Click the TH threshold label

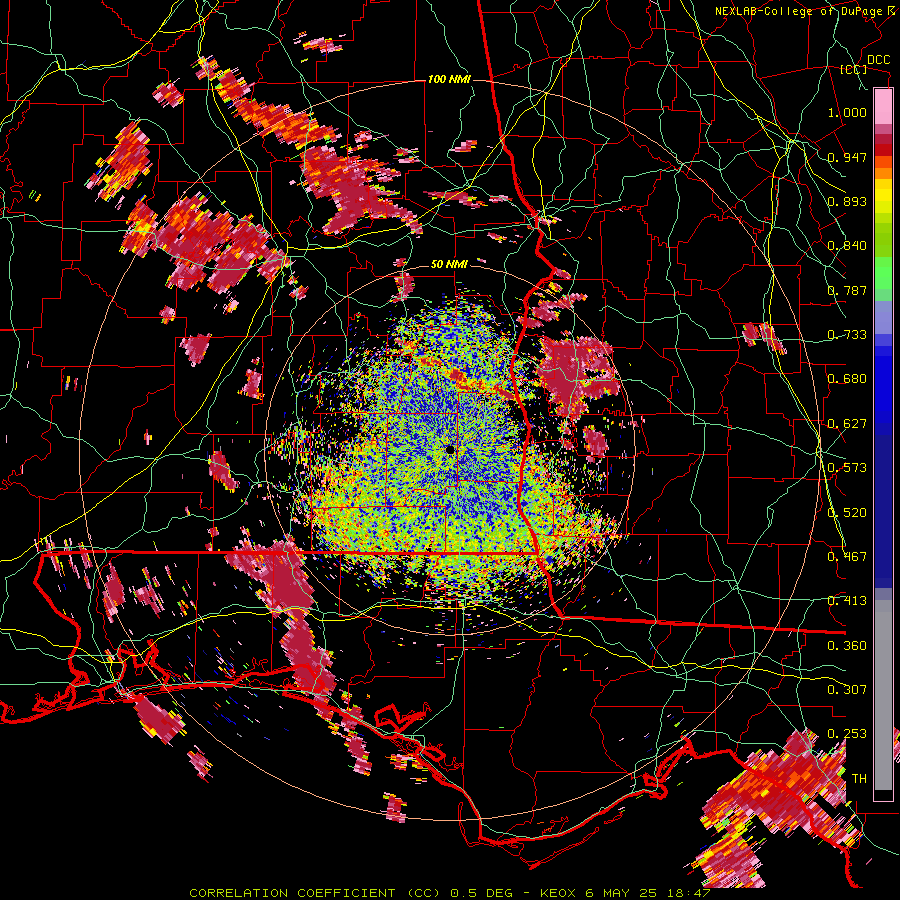859,778
